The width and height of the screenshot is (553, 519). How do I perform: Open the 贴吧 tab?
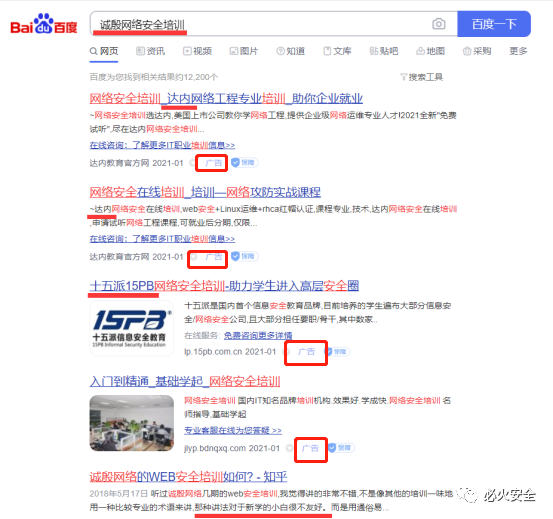click(384, 51)
